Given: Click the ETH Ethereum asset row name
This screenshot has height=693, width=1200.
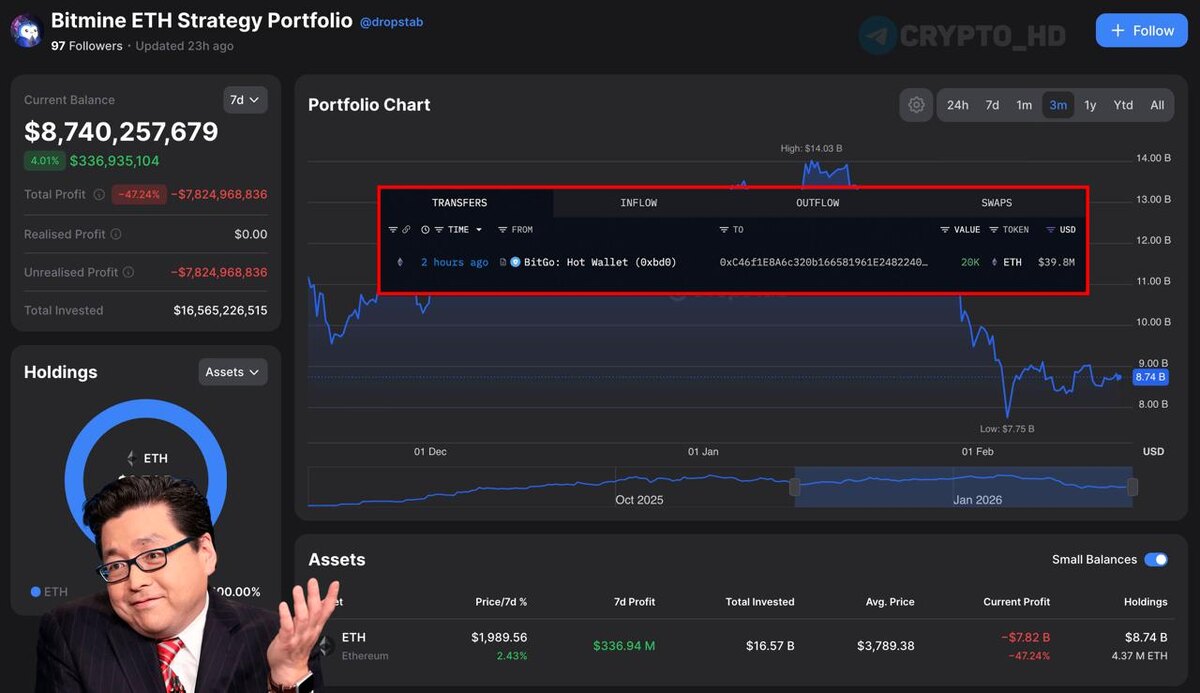Looking at the screenshot, I should 365,646.
